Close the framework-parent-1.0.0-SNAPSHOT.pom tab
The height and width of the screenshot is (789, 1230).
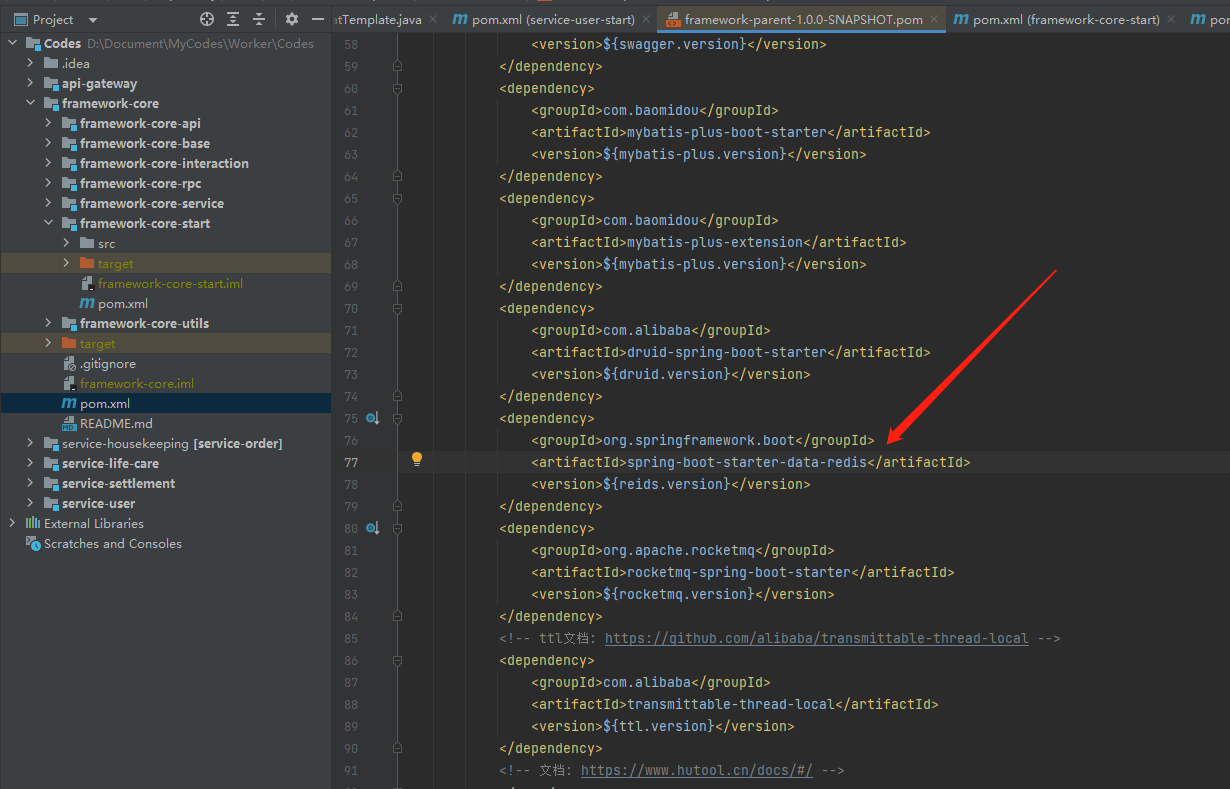tap(934, 19)
